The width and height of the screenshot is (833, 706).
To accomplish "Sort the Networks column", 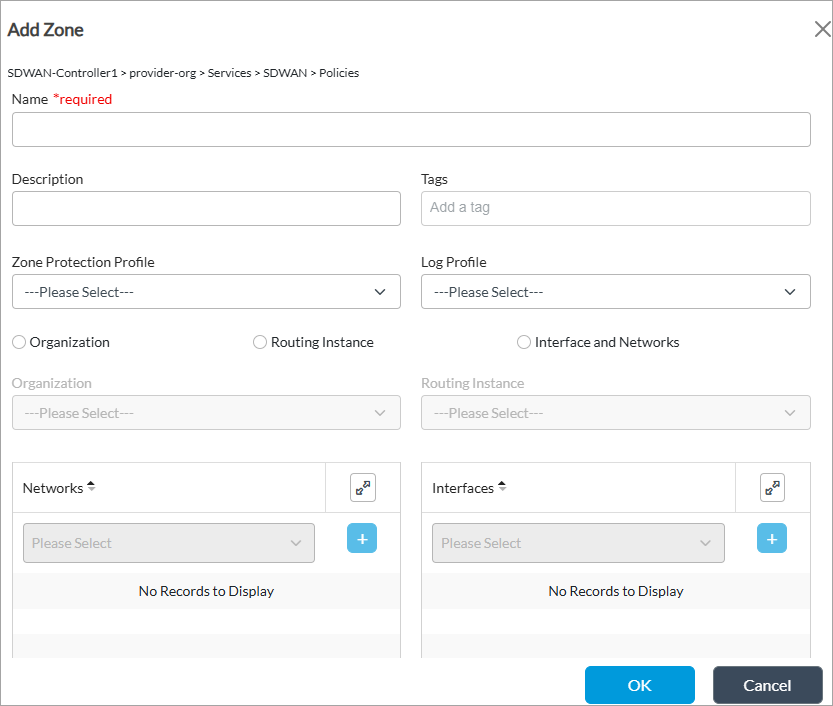I will pos(91,487).
